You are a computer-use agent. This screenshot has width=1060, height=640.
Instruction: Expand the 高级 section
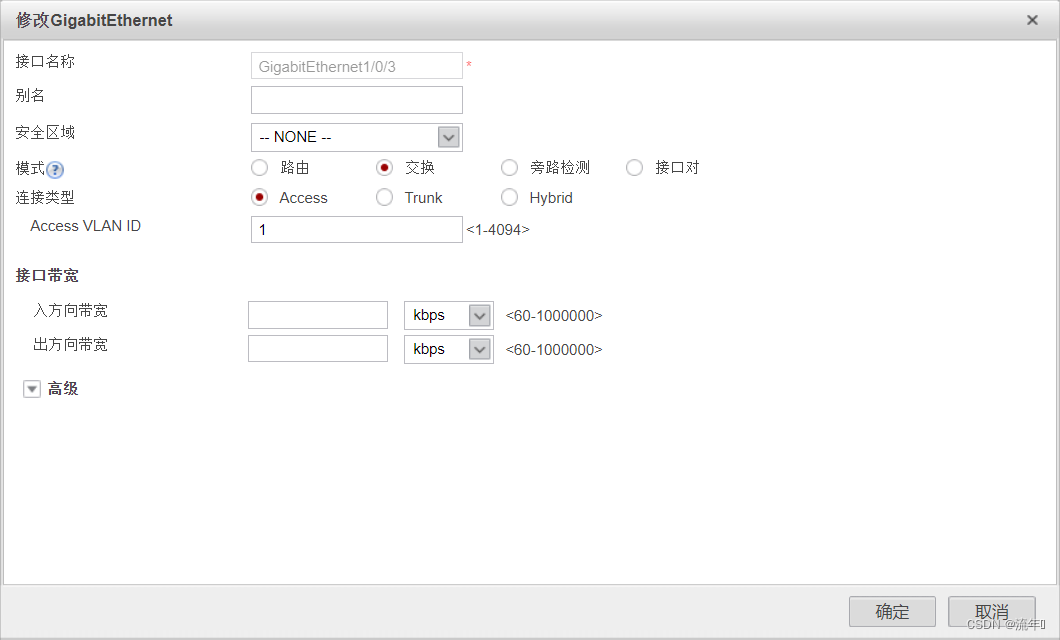[x=32, y=389]
